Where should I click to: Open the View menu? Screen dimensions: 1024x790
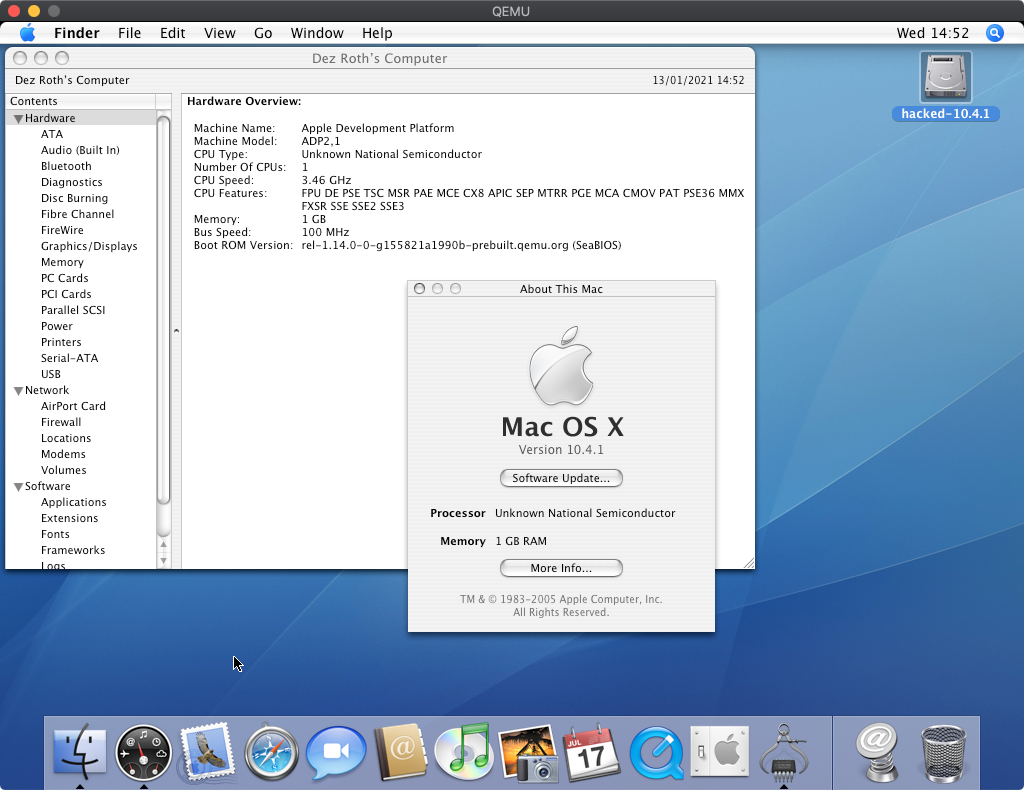pos(219,33)
